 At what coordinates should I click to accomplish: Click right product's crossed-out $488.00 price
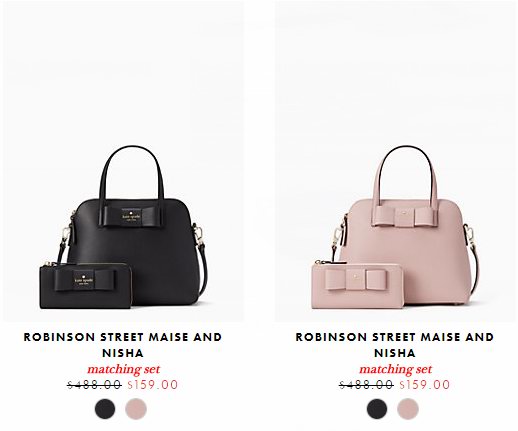366,385
